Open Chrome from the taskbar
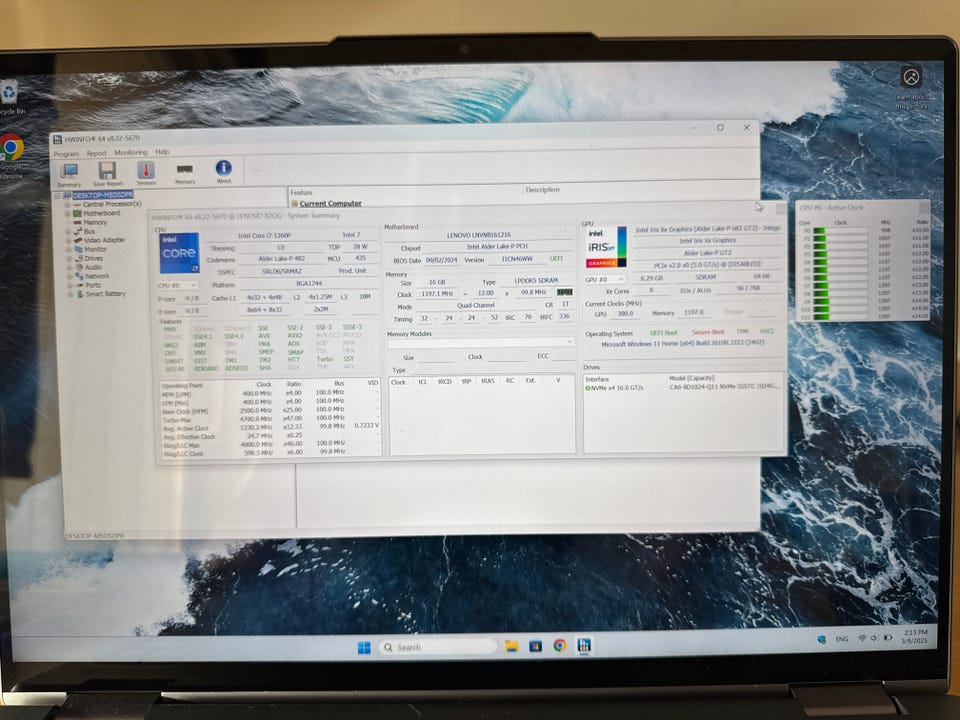 [x=559, y=645]
